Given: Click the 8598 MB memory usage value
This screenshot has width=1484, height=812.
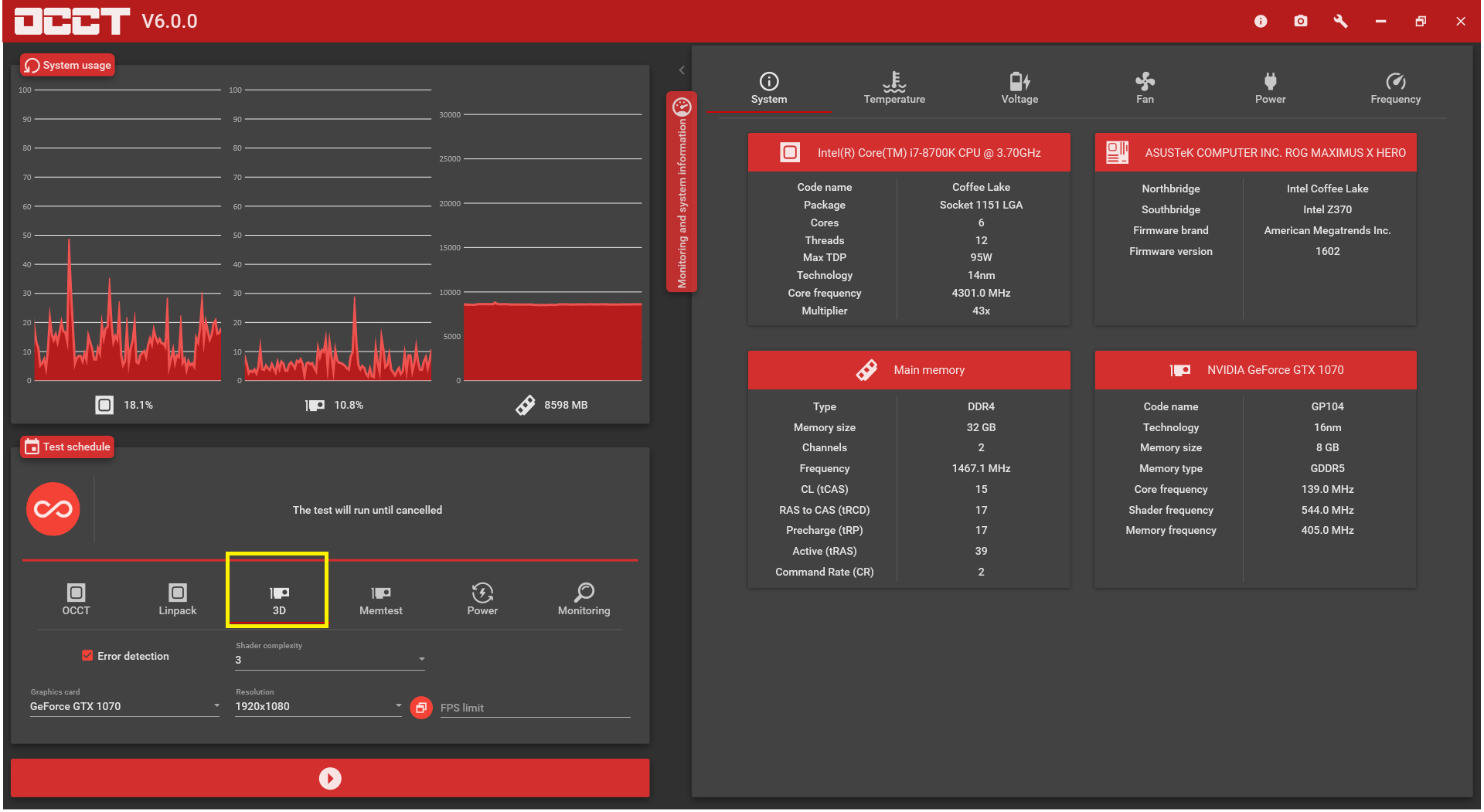Looking at the screenshot, I should [566, 405].
